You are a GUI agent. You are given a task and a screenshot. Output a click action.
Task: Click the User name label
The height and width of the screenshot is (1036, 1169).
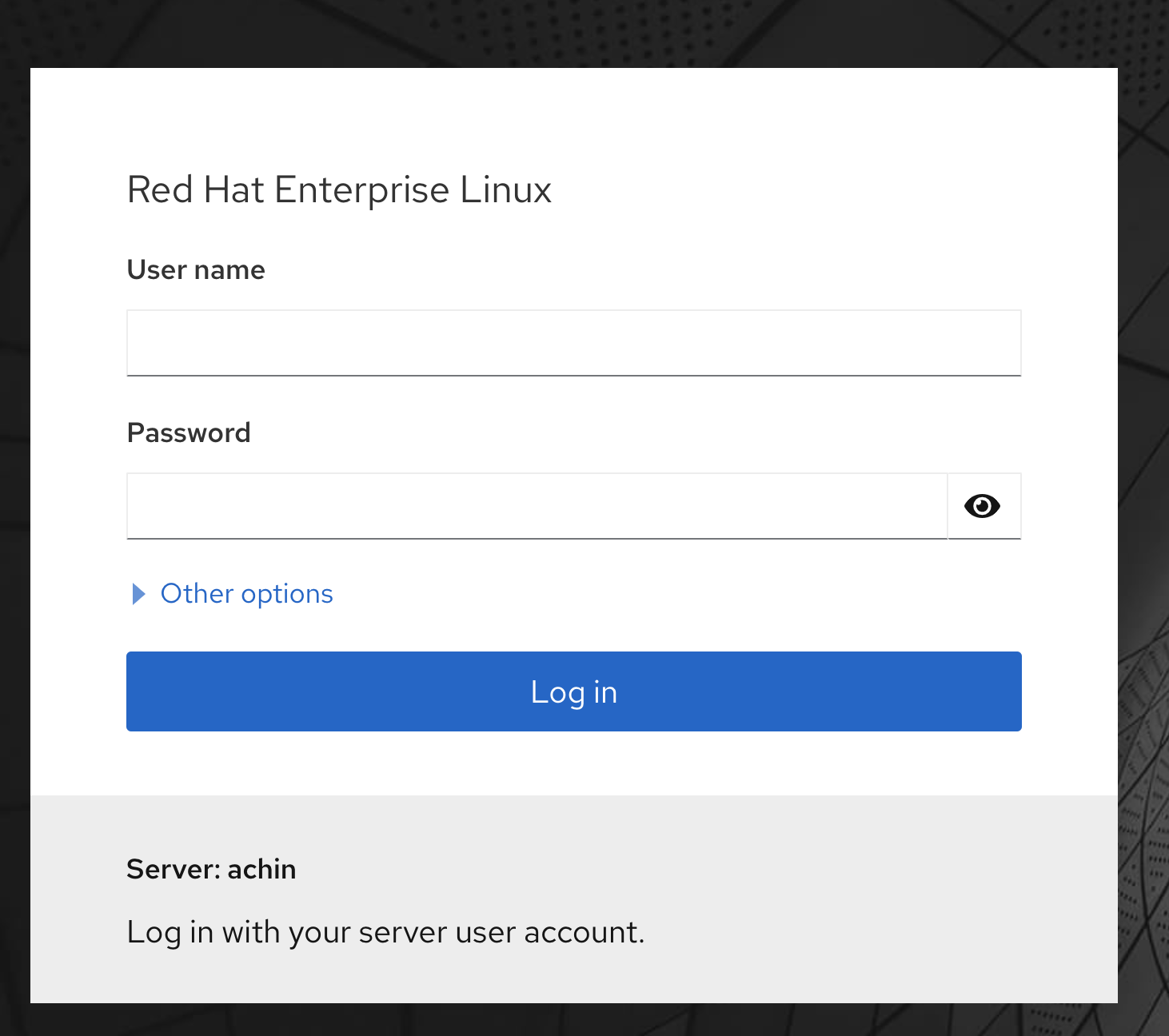(196, 270)
